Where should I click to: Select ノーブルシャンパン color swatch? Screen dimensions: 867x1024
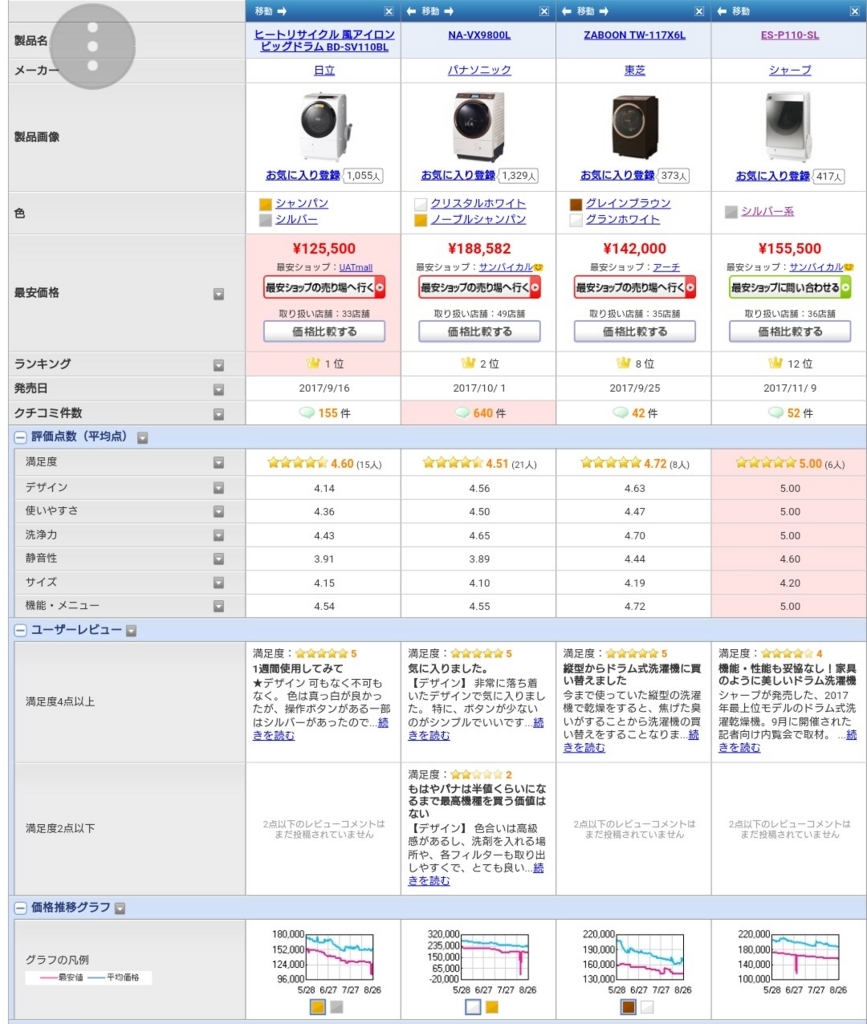point(420,220)
